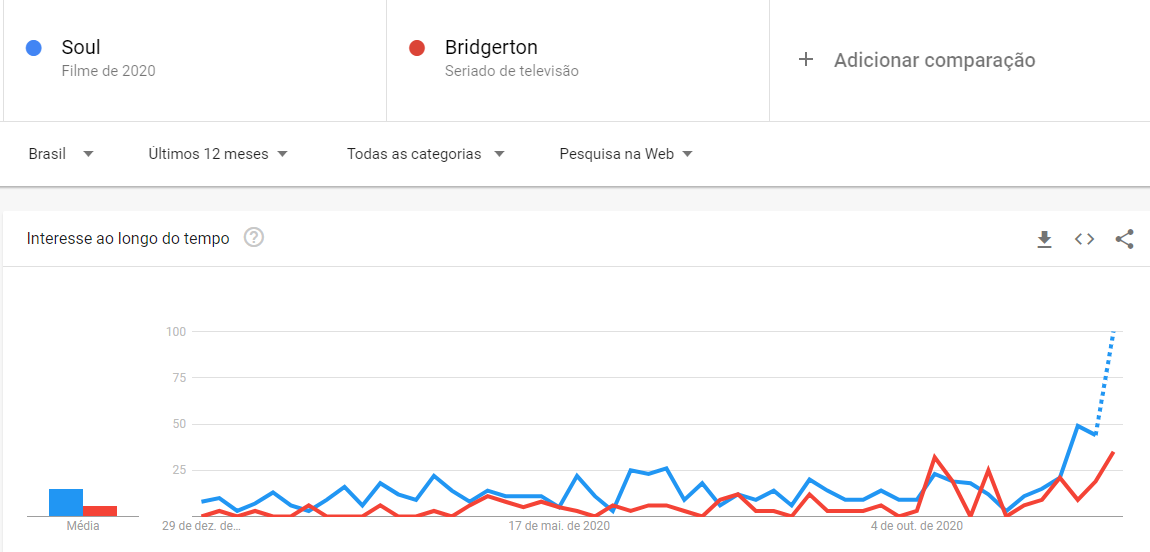Screen dimensions: 1150x552
Task: Click the dotted blue peak at 100
Action: point(1113,332)
